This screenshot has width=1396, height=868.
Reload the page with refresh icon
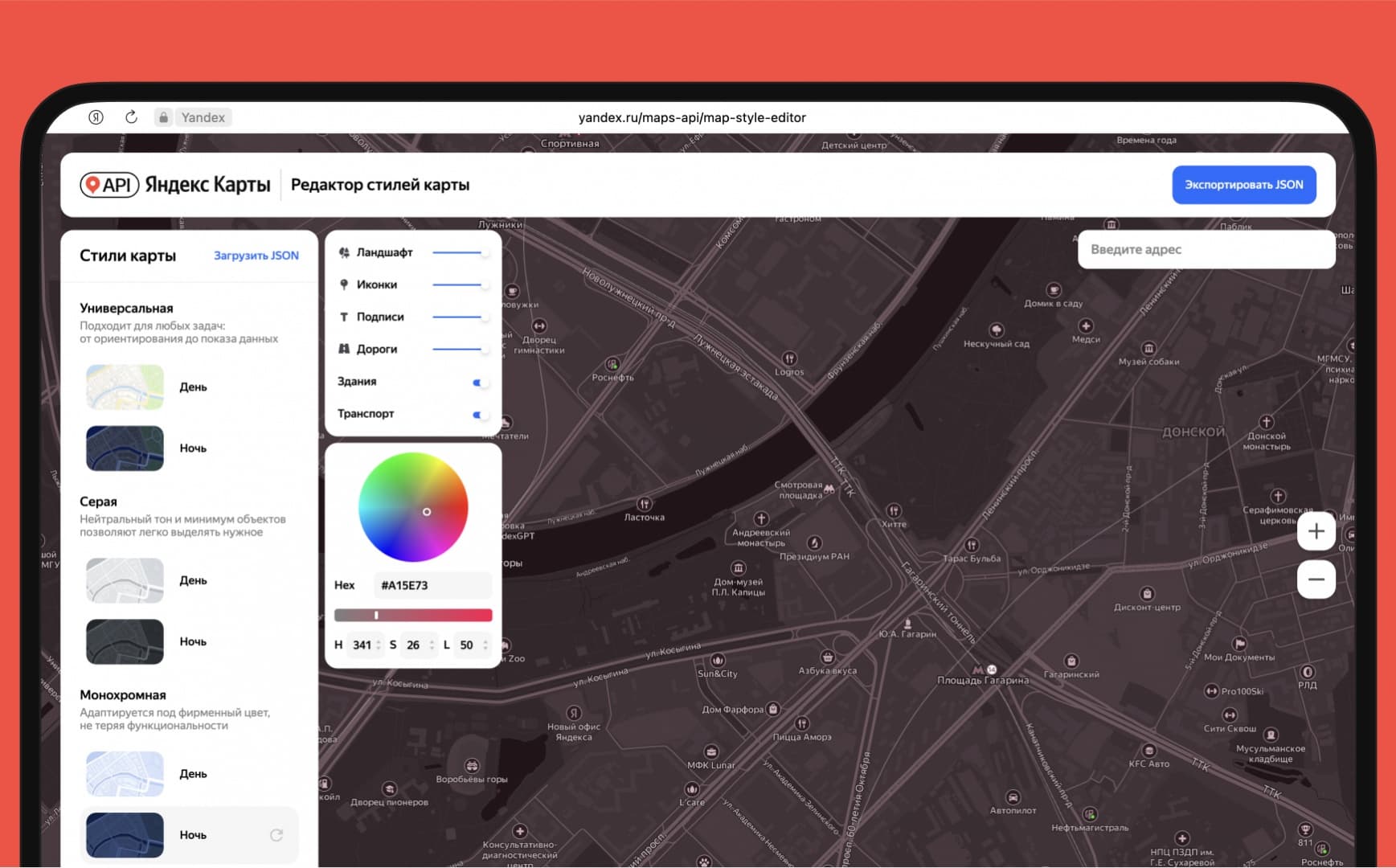131,117
